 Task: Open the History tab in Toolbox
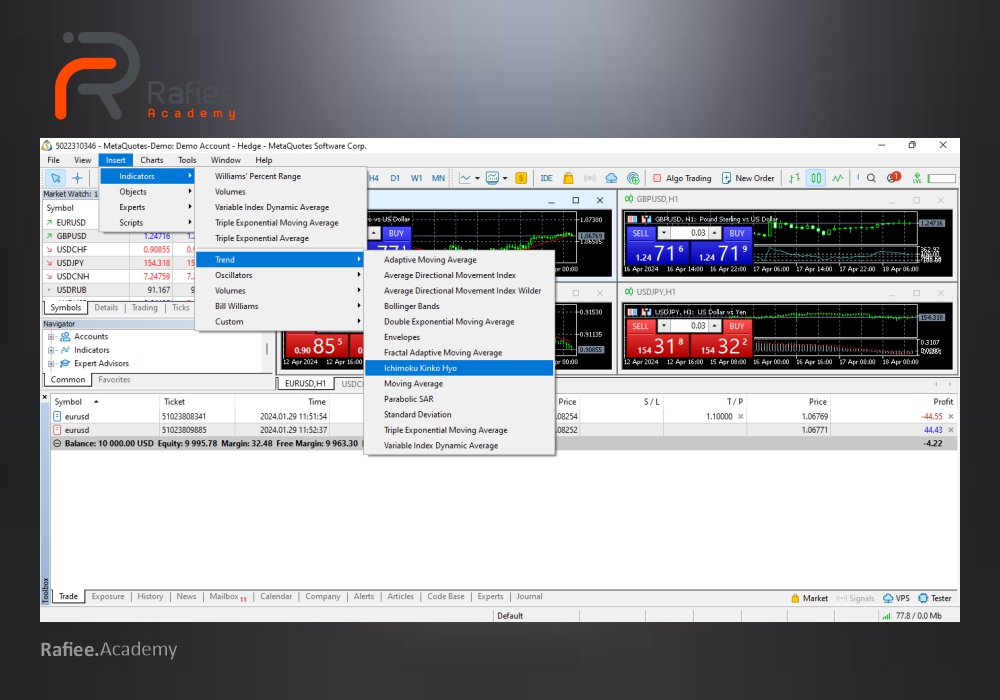pyautogui.click(x=151, y=596)
